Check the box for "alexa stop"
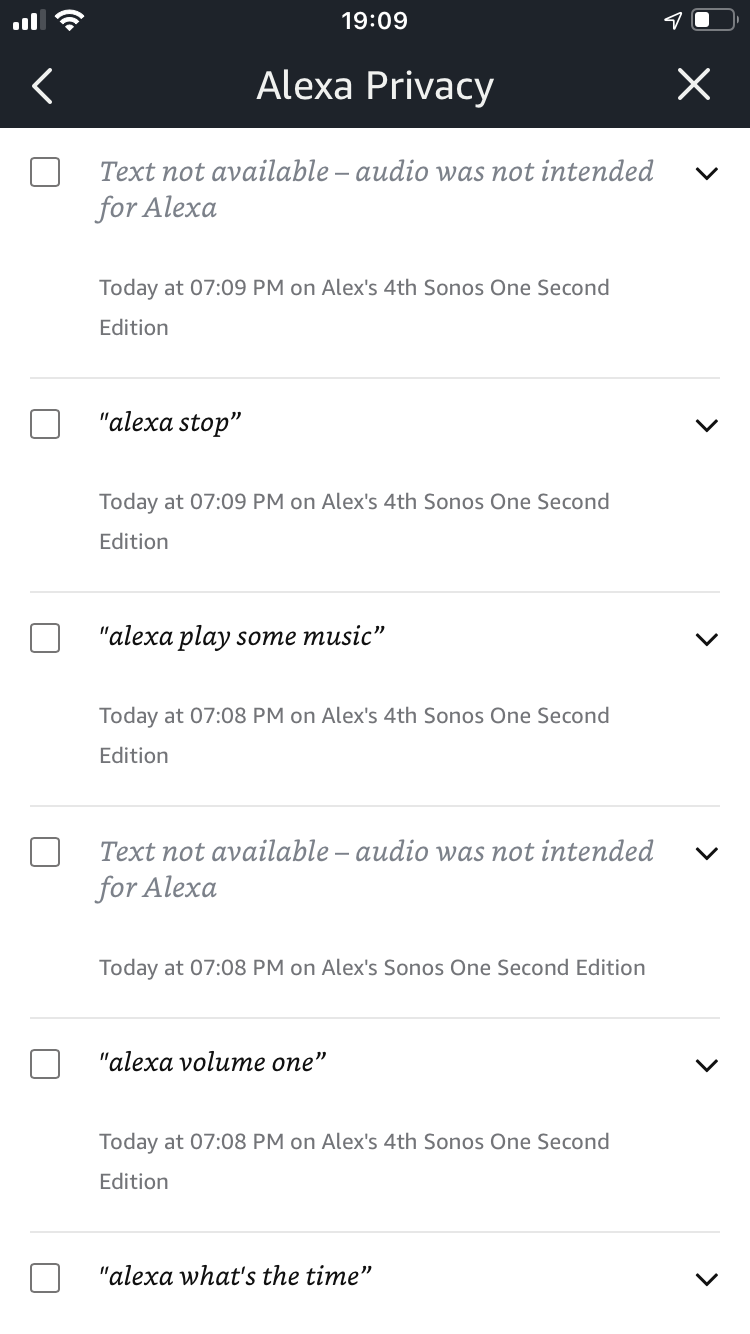 point(45,424)
